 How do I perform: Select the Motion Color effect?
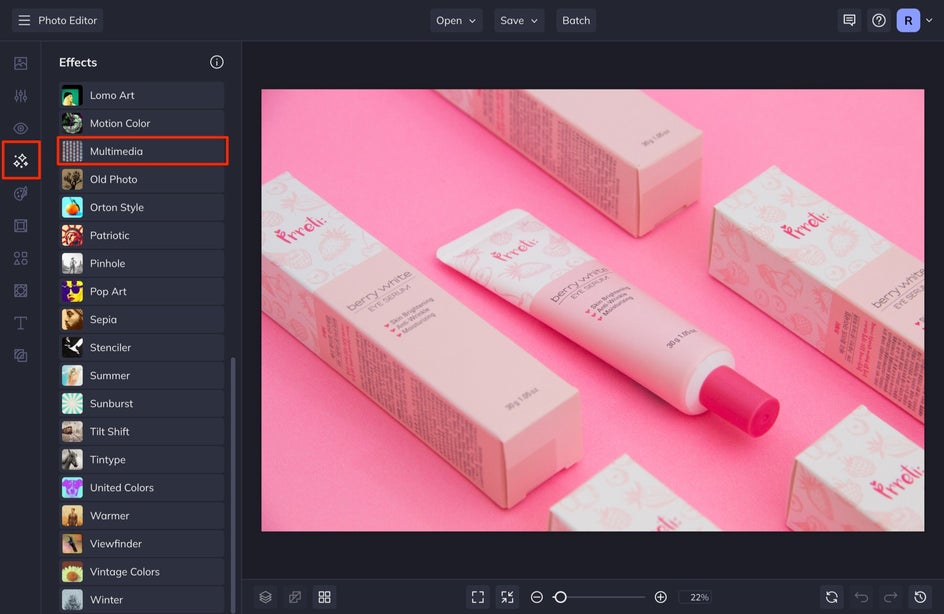[142, 123]
